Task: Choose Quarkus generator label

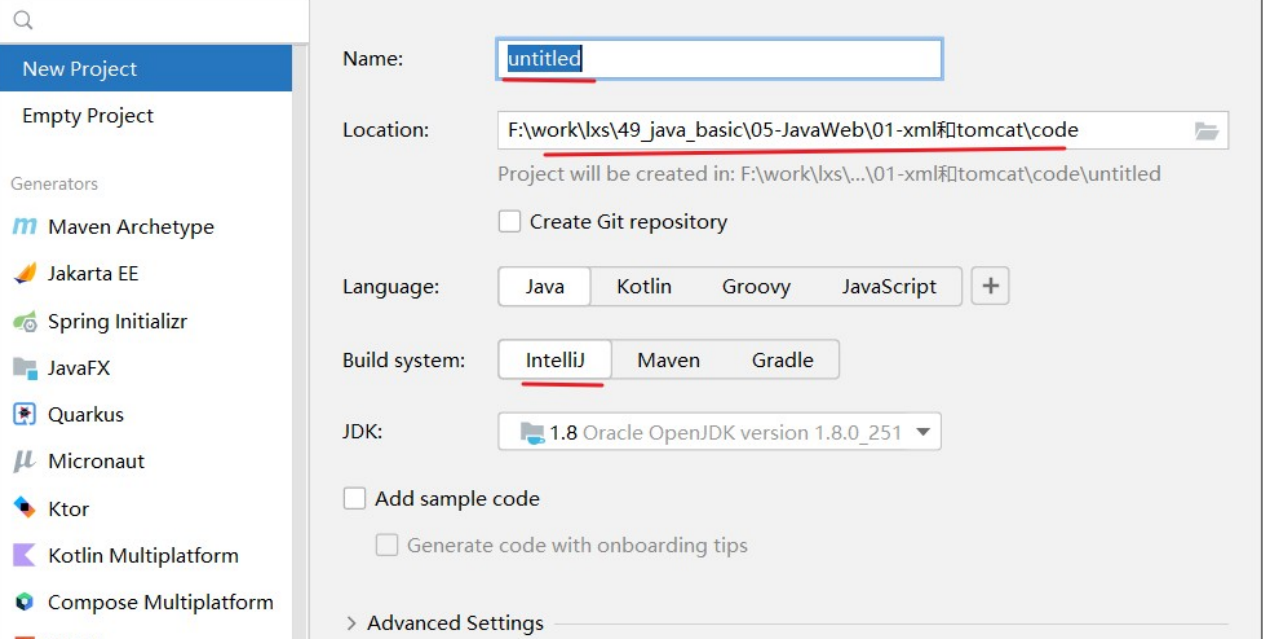Action: coord(86,414)
